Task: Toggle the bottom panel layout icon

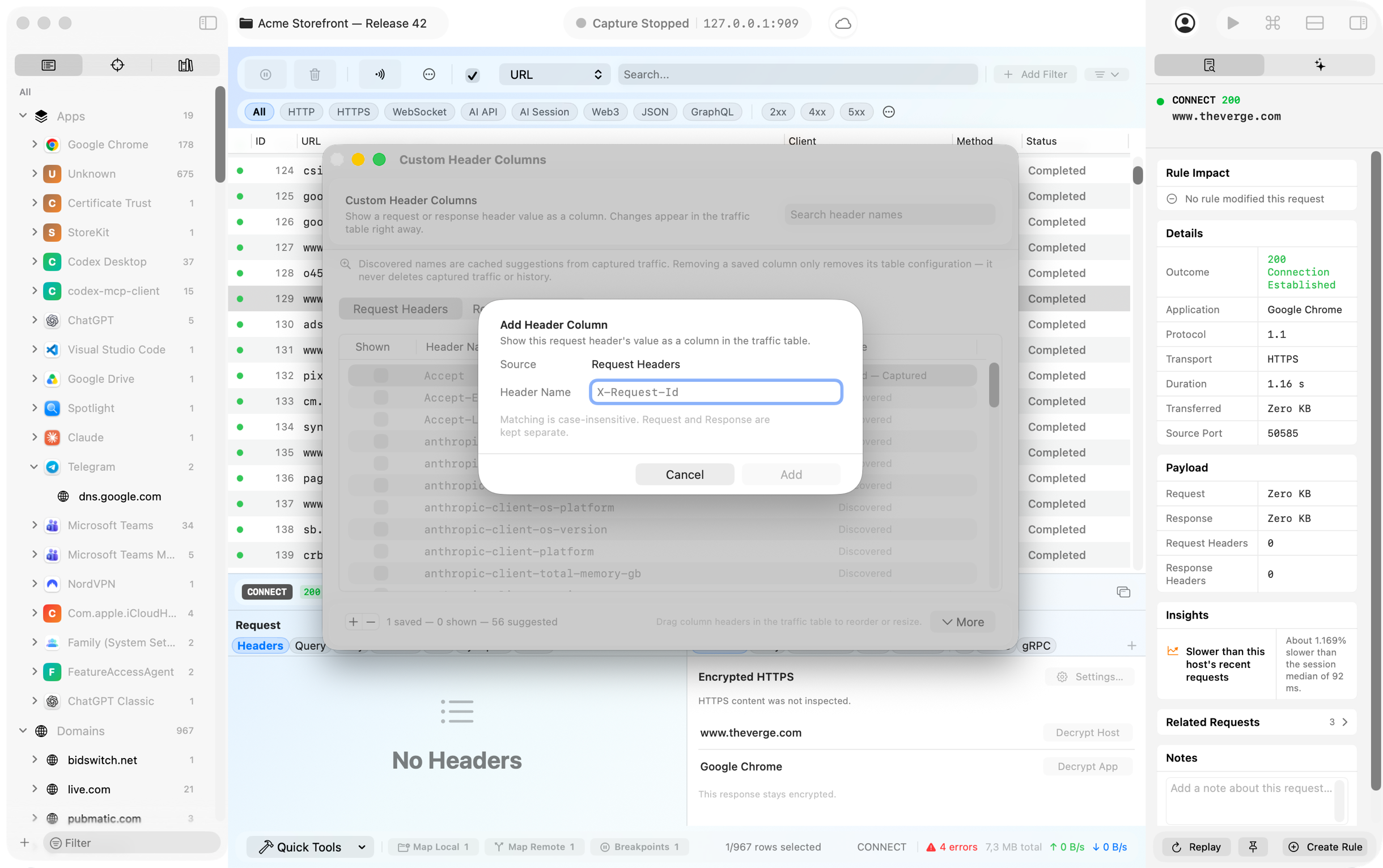Action: (x=1314, y=23)
